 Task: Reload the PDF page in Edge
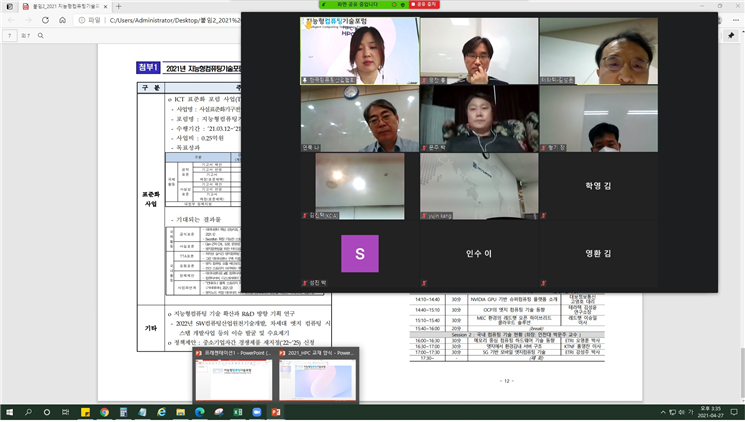tap(45, 20)
